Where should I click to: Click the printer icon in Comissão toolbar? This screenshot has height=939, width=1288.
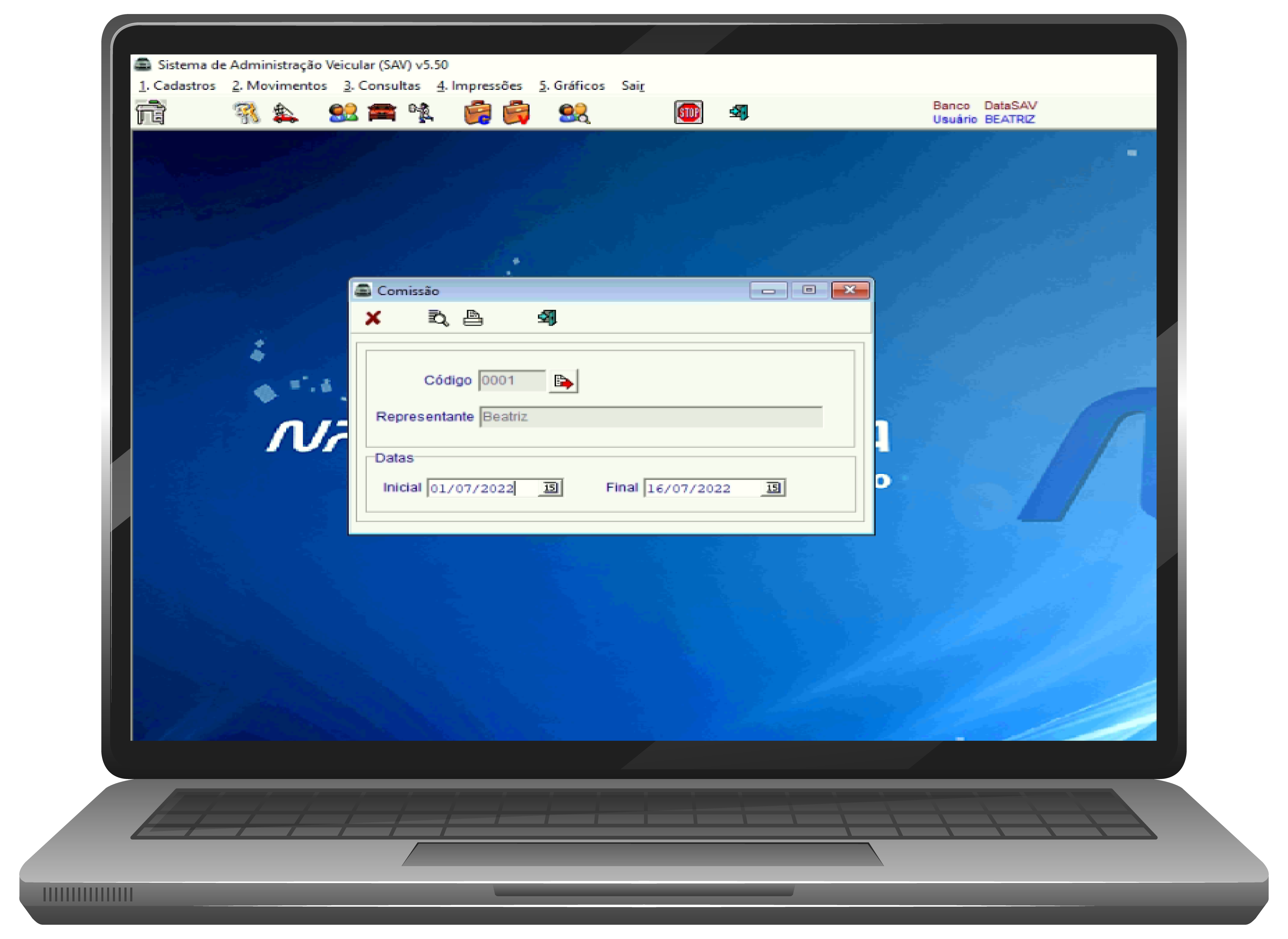[473, 318]
